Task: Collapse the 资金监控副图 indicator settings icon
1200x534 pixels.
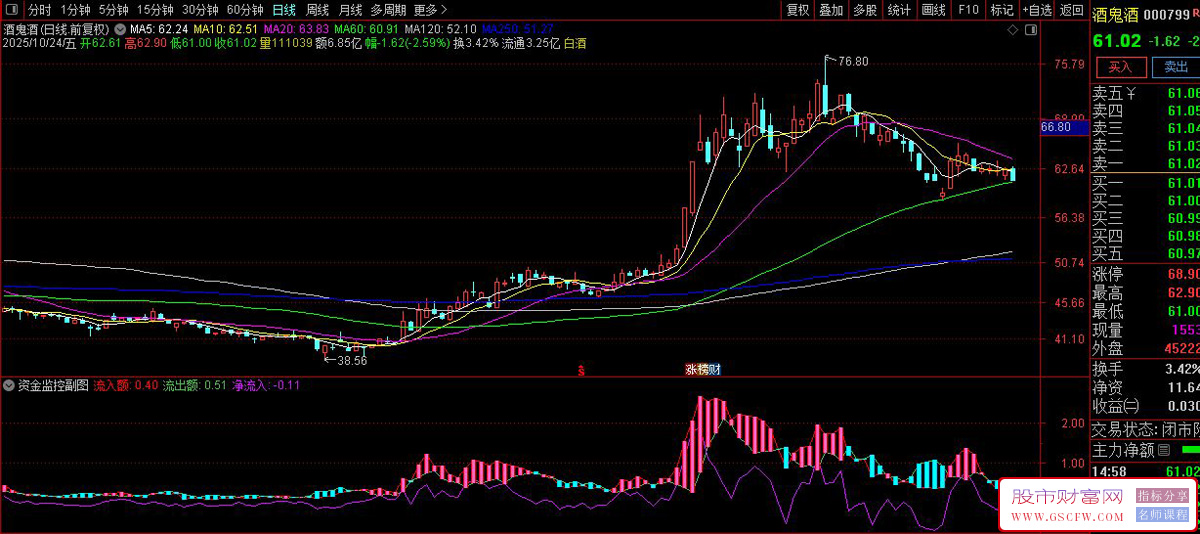Action: [10, 385]
